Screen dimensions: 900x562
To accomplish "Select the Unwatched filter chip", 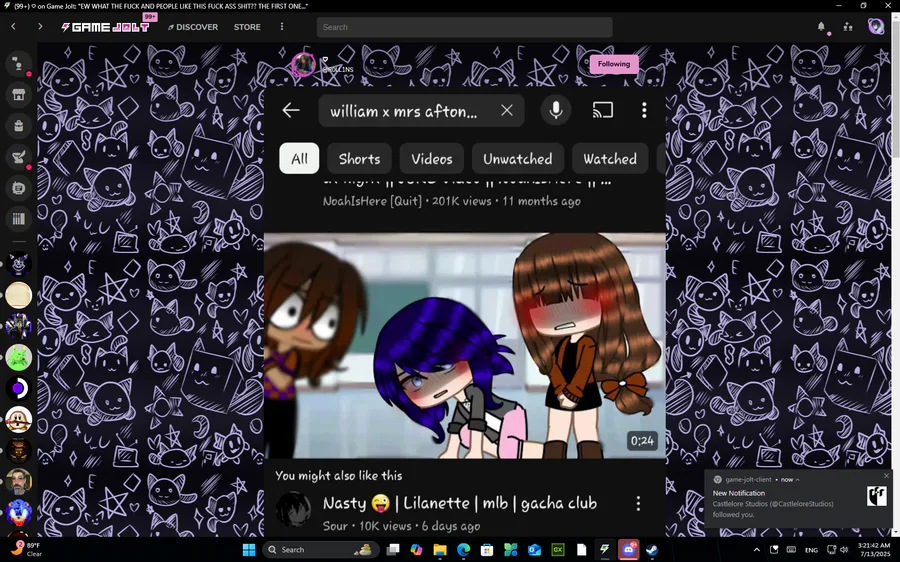I will tap(518, 158).
